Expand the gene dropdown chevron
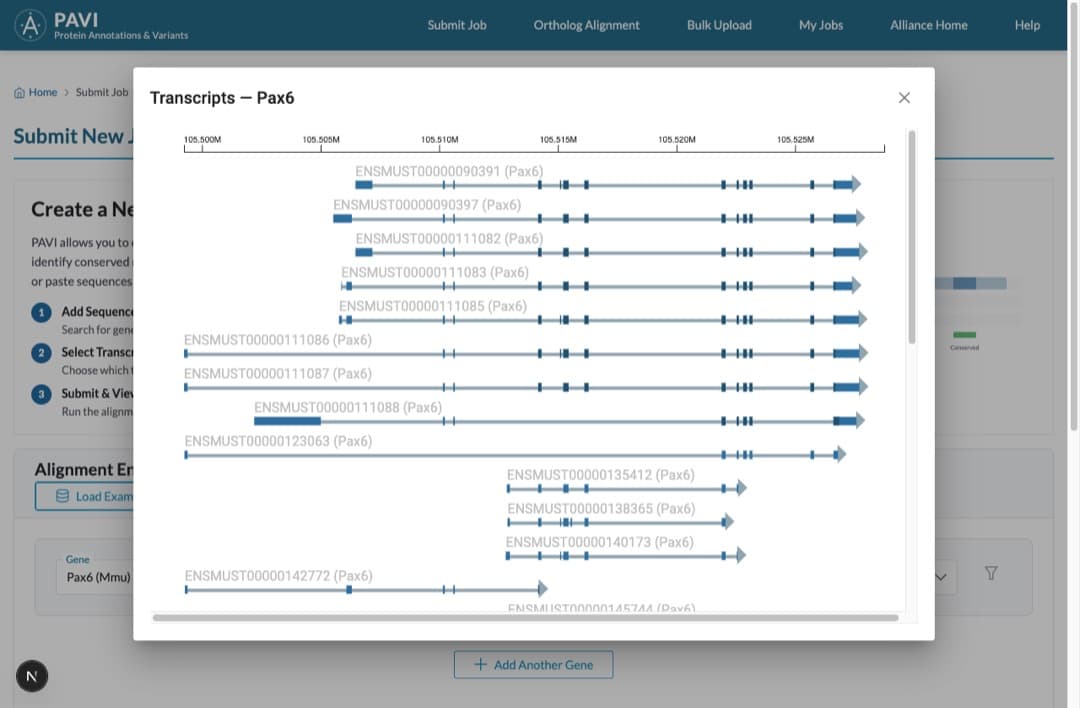This screenshot has height=708, width=1080. point(941,577)
